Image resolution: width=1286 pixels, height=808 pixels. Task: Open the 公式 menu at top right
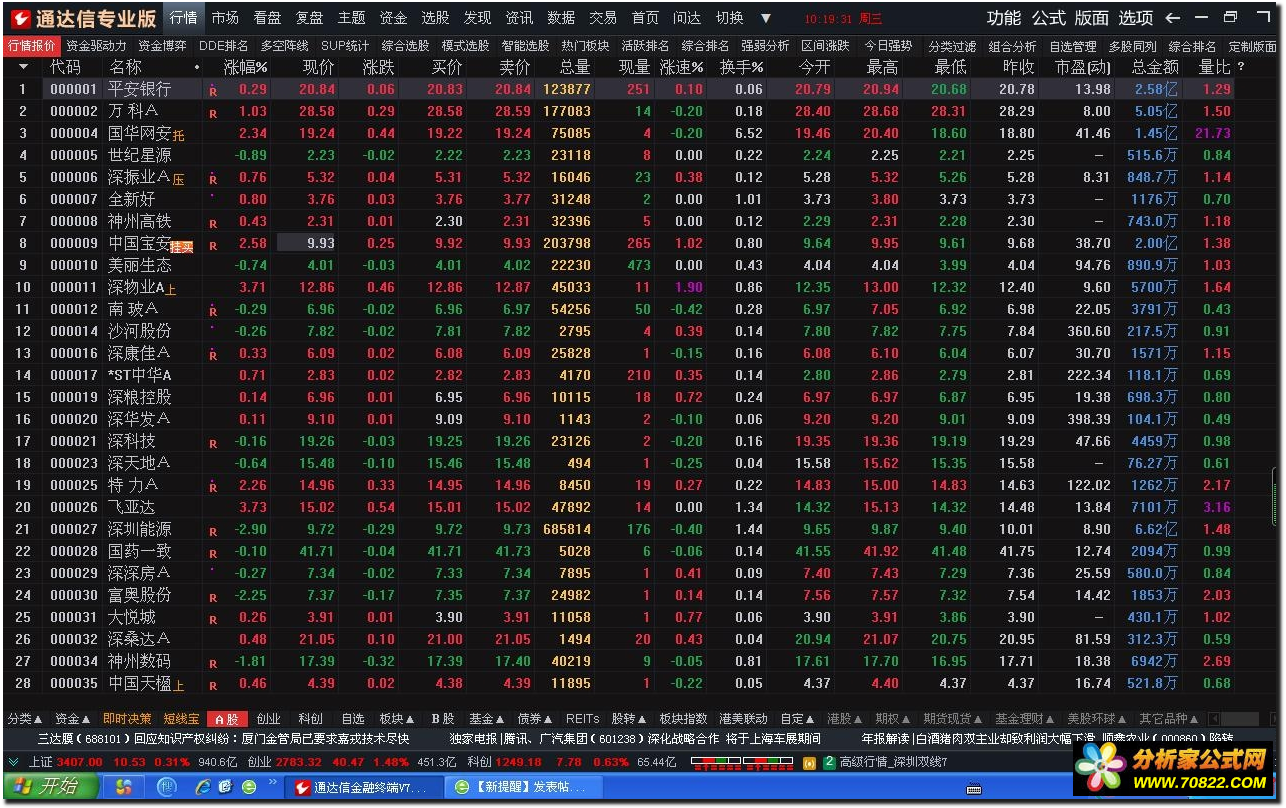click(x=1048, y=18)
